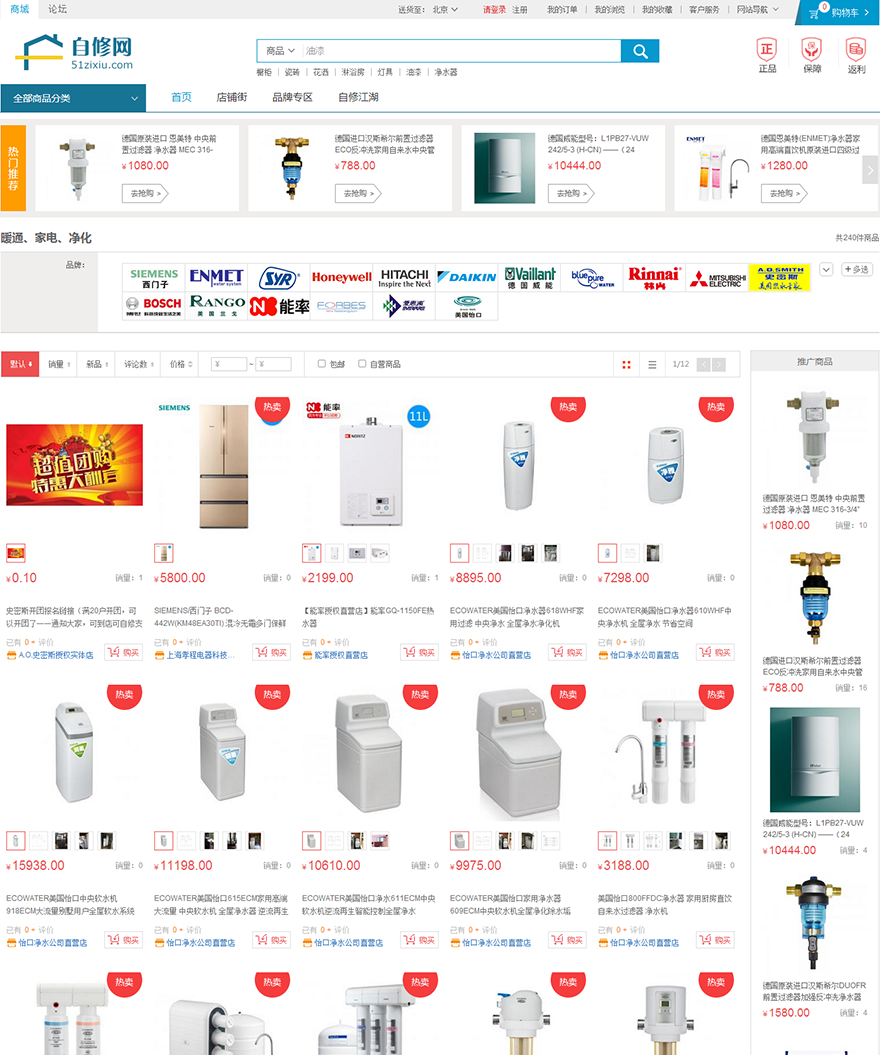This screenshot has width=880, height=1055.
Task: Click 请登录 login link
Action: 494,10
